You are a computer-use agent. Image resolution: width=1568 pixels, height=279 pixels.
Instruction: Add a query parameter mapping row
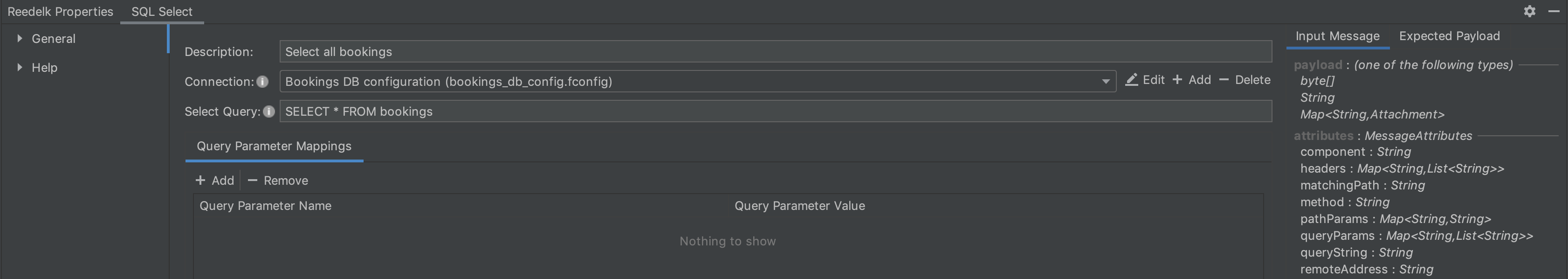214,180
